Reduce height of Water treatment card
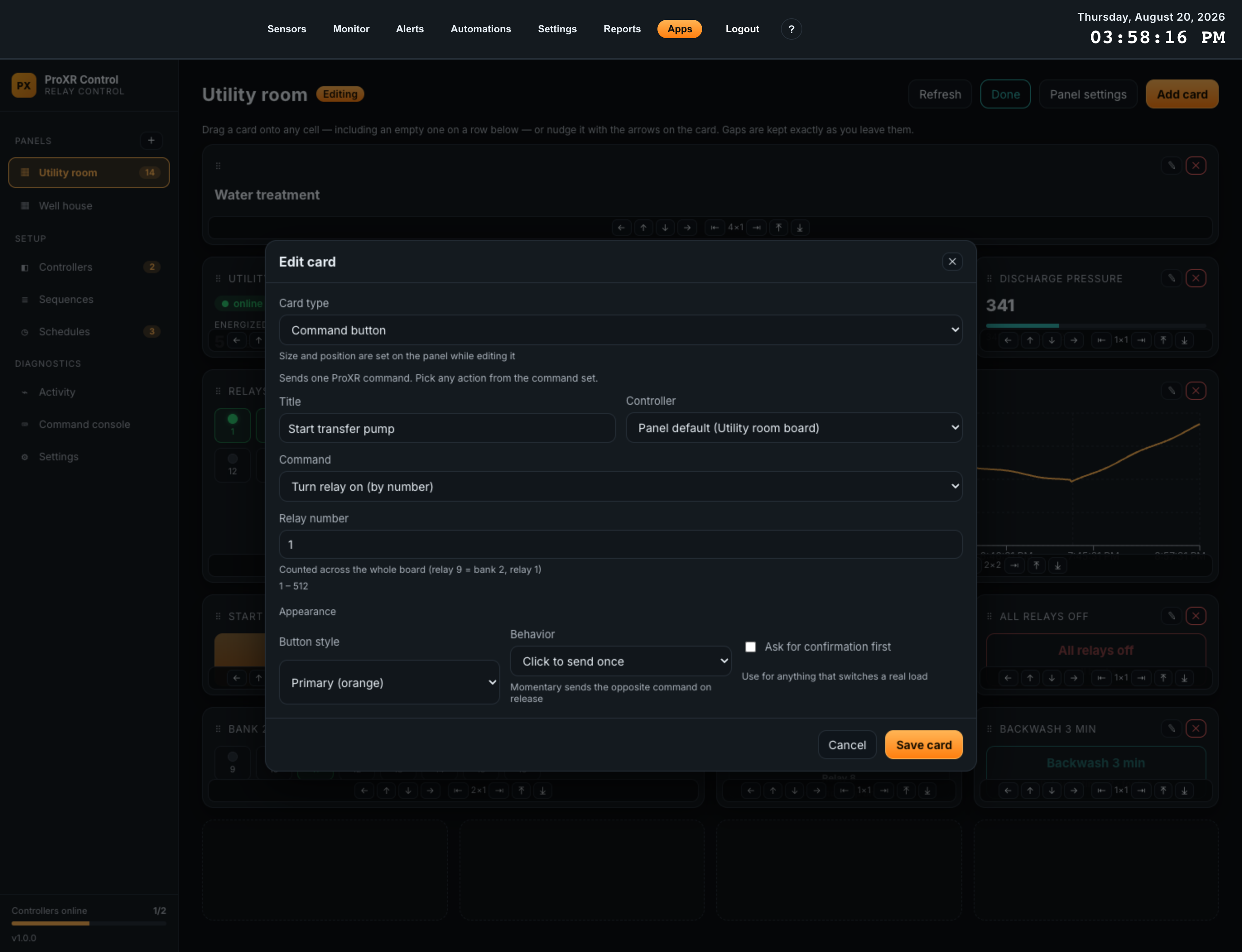The width and height of the screenshot is (1242, 952). pos(779,227)
